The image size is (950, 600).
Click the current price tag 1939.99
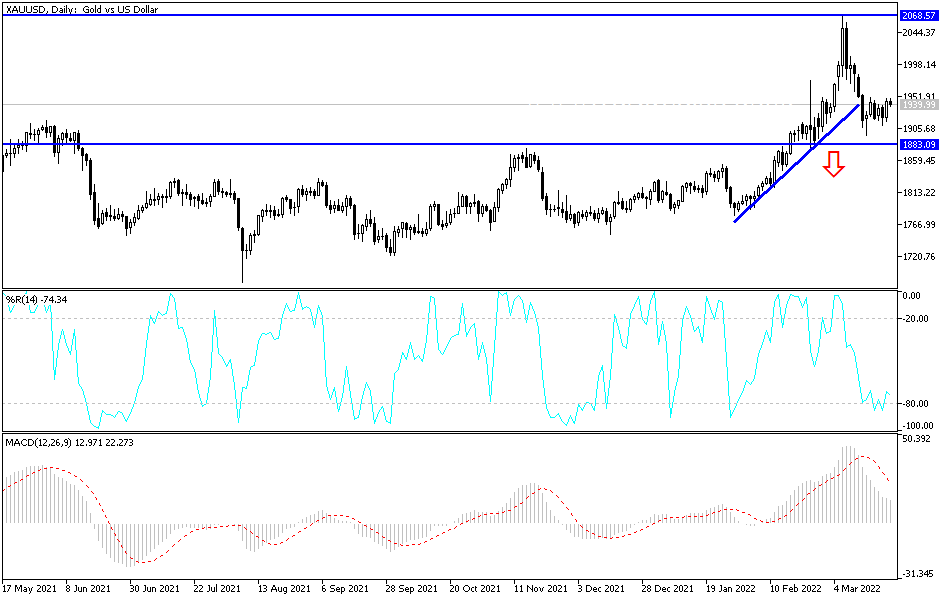(x=919, y=105)
